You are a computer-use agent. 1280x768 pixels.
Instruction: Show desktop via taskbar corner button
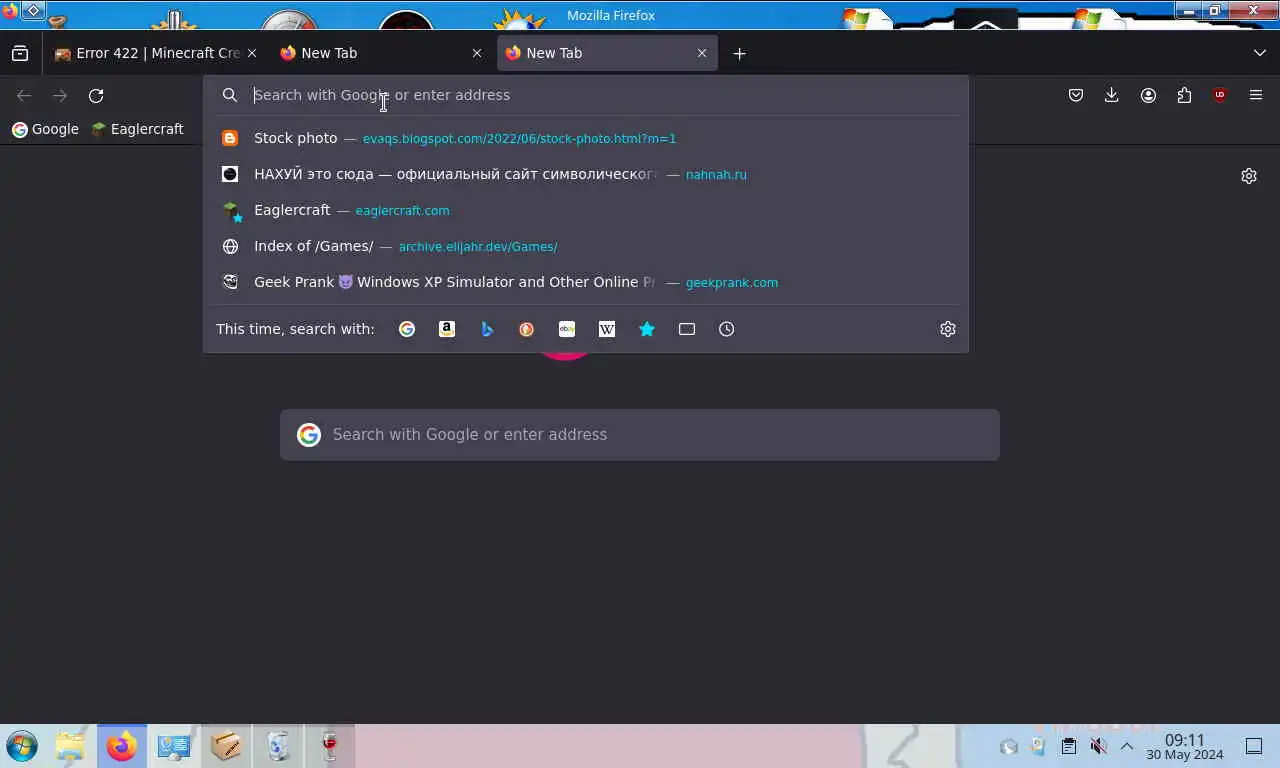[1253, 746]
